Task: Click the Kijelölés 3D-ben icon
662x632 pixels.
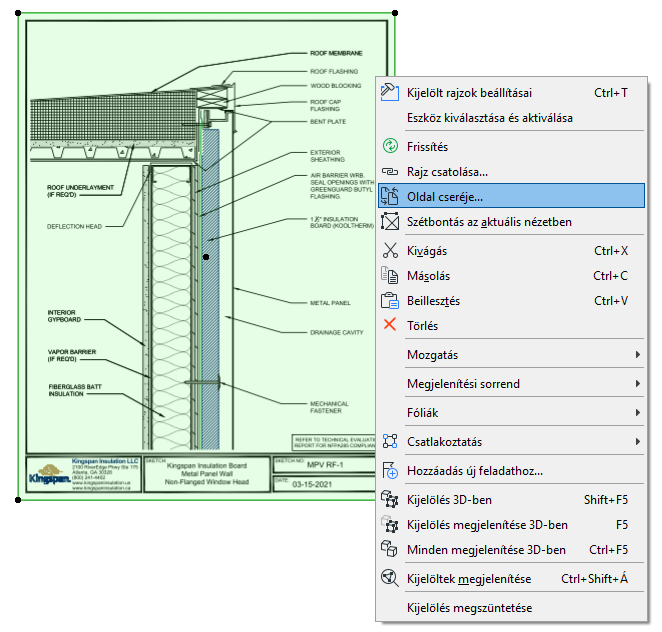Action: click(390, 499)
